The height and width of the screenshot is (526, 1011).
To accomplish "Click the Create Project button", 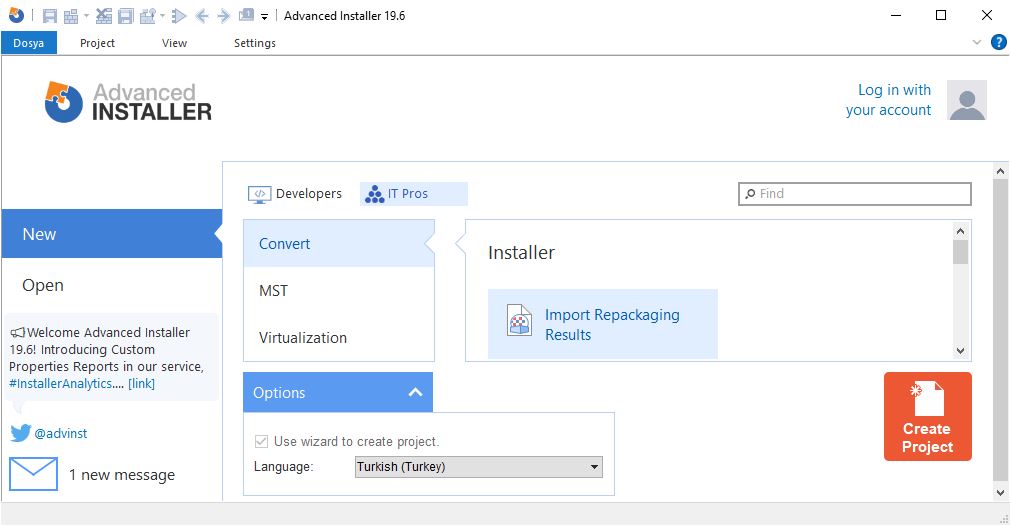I will [927, 416].
